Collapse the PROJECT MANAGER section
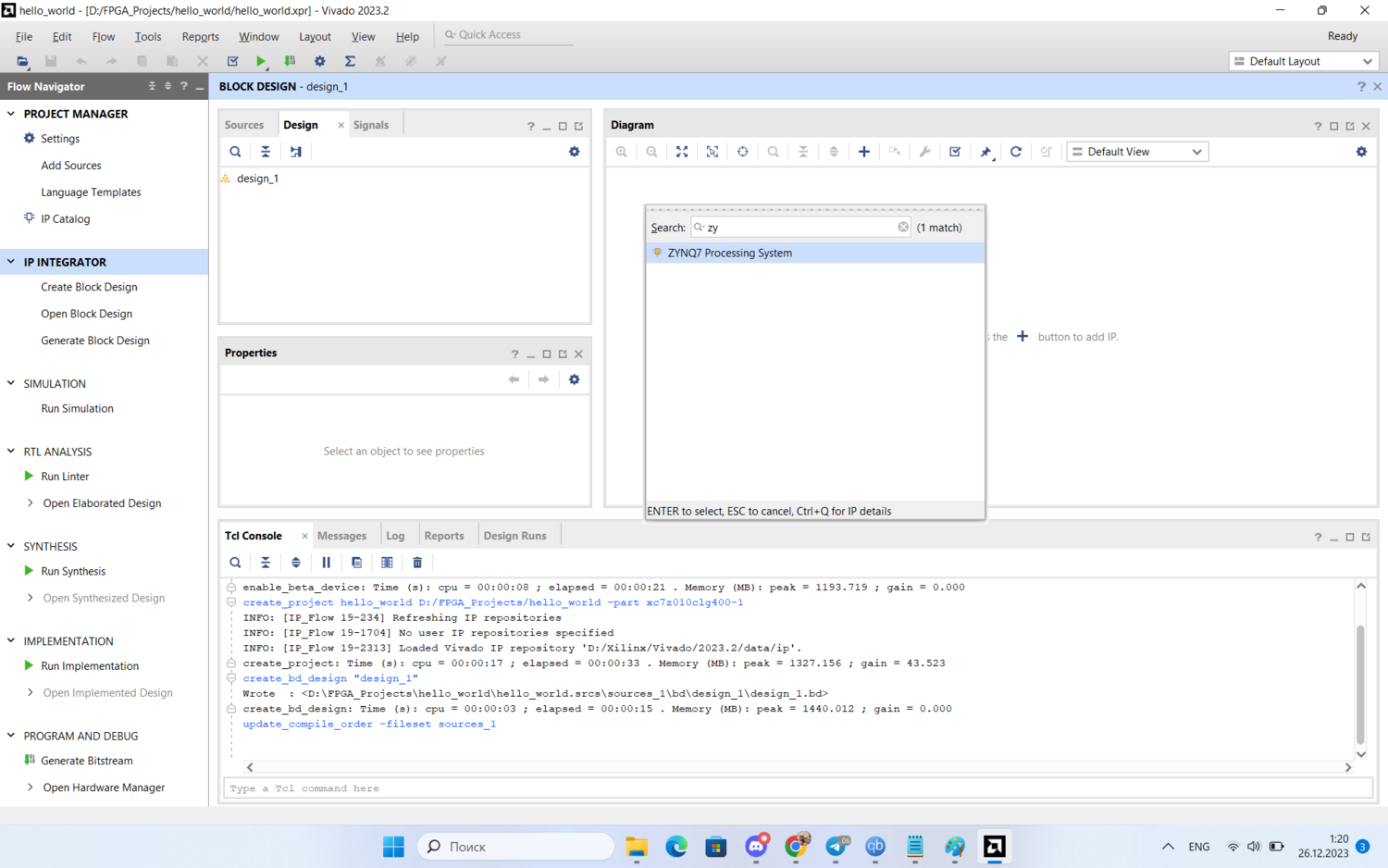 point(11,114)
